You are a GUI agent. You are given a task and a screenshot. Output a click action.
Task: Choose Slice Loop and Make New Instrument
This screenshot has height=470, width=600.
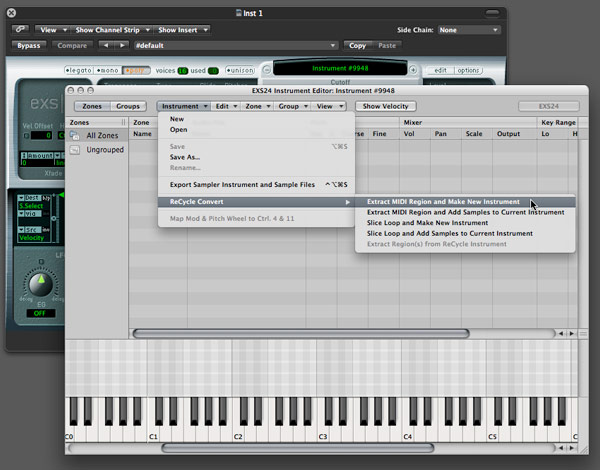pos(465,223)
